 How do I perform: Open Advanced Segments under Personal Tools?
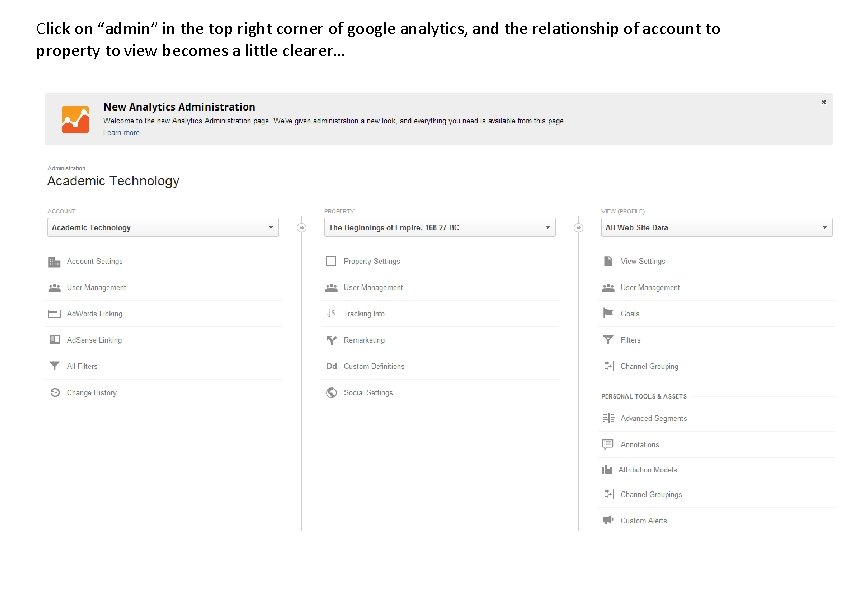(x=653, y=419)
